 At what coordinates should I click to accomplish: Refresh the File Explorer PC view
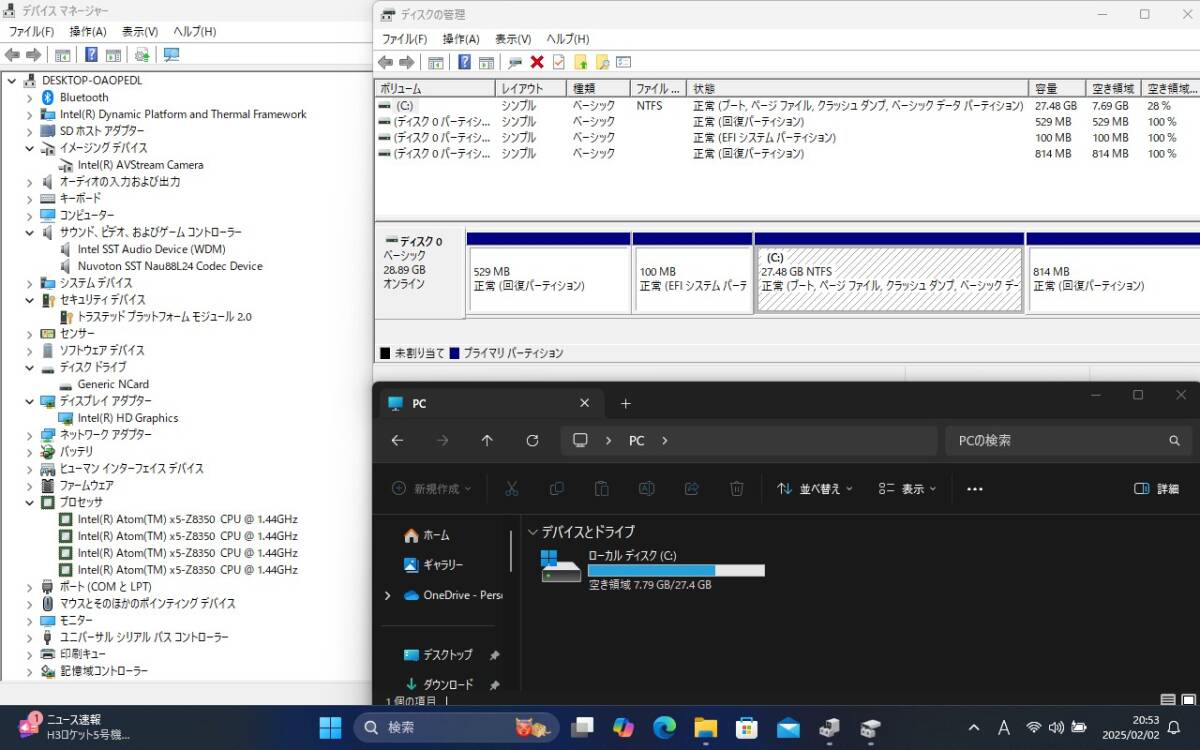(x=532, y=440)
